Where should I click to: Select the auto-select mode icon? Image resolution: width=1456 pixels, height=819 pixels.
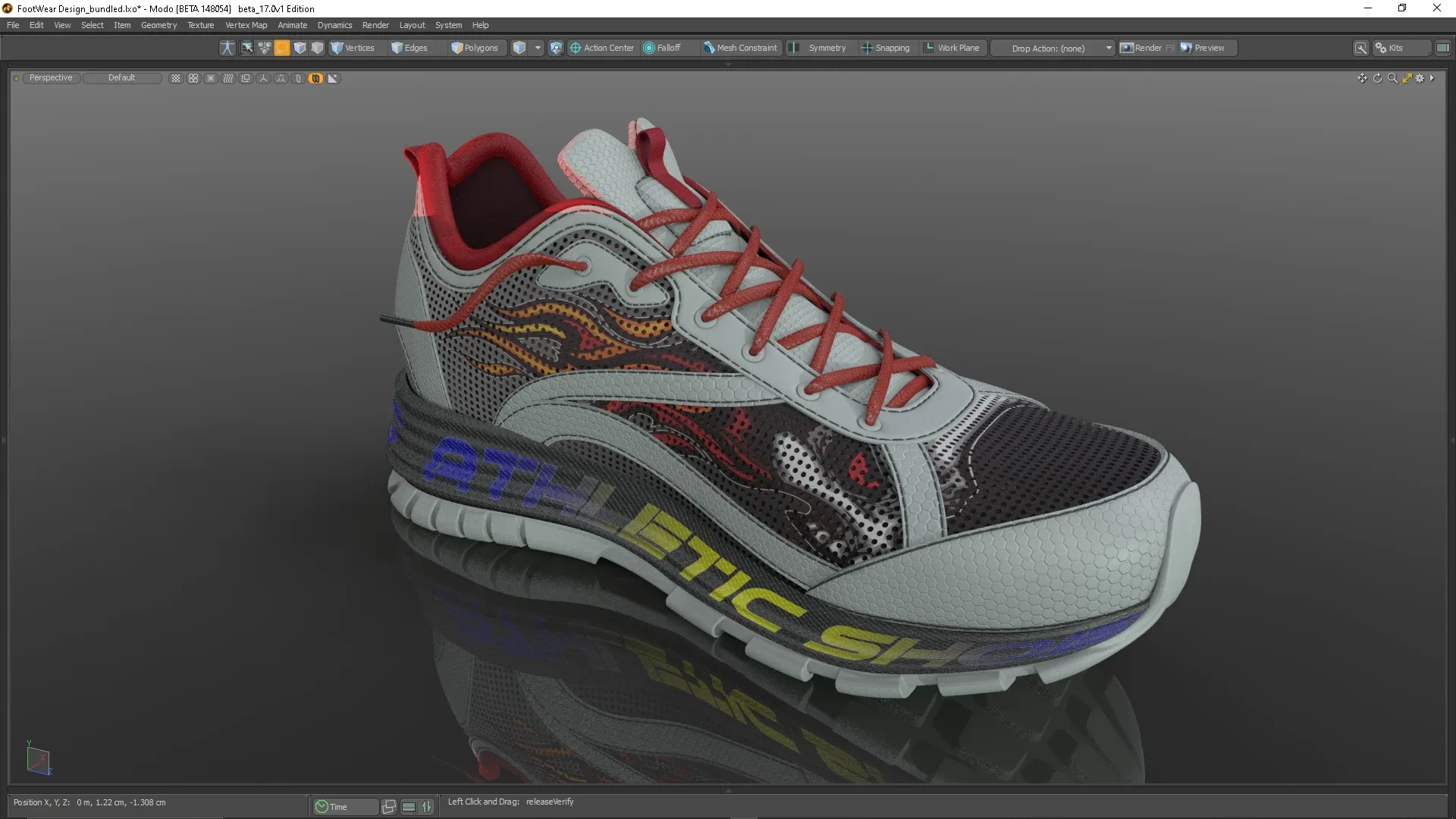click(247, 48)
